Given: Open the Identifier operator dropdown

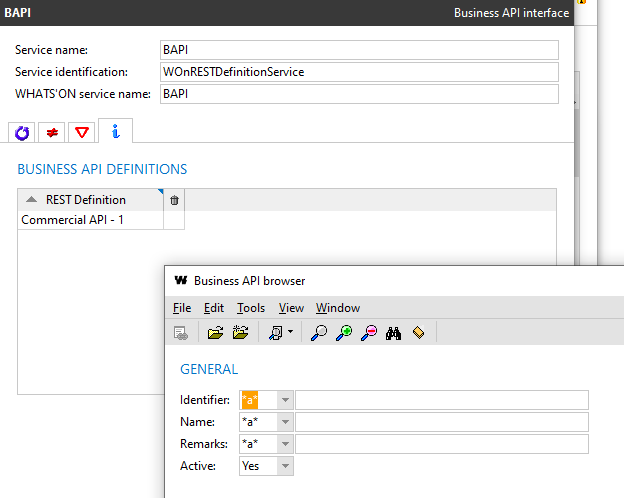Looking at the screenshot, I should (285, 400).
